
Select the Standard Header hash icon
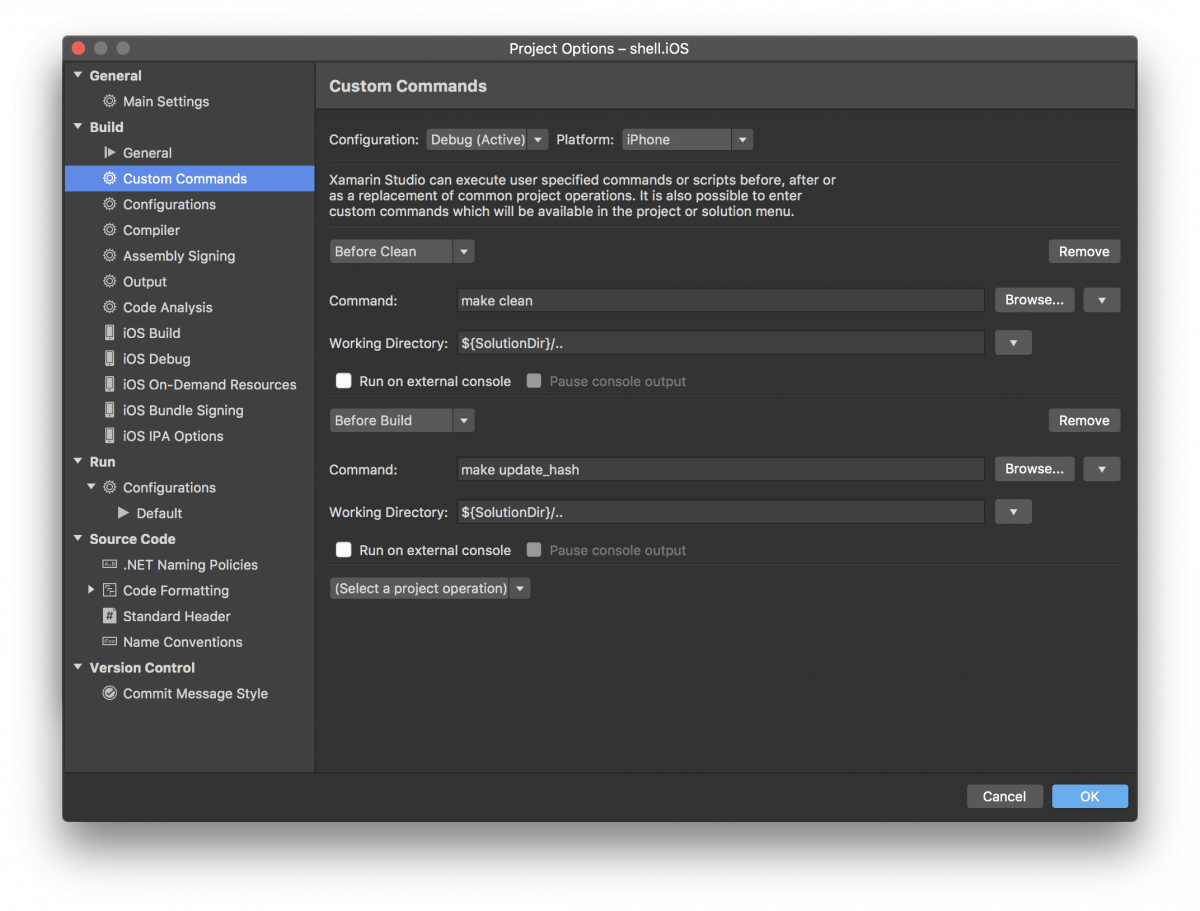click(109, 616)
